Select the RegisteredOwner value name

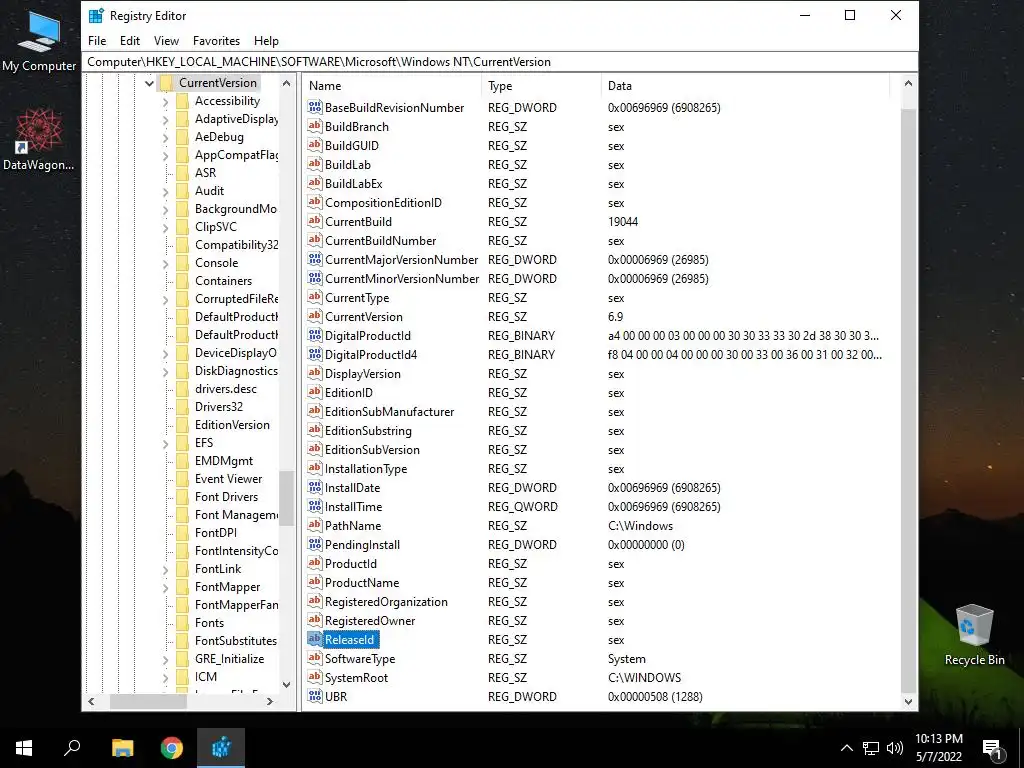click(x=370, y=621)
